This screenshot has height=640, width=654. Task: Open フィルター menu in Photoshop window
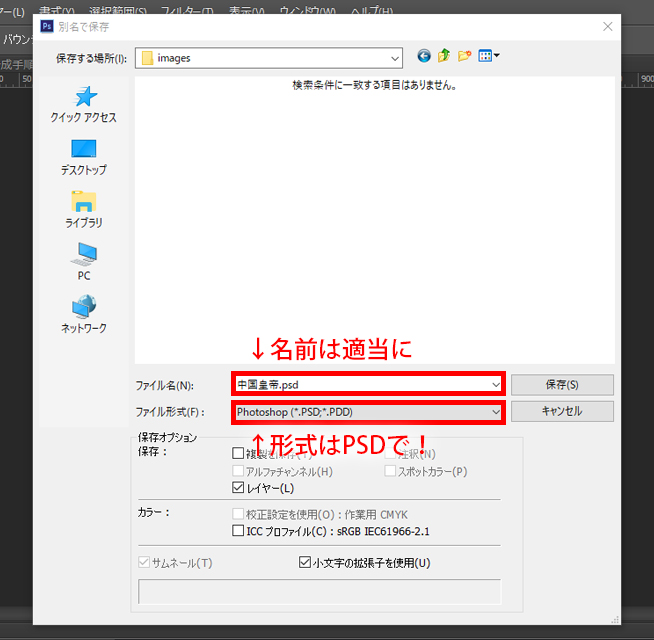point(187,9)
